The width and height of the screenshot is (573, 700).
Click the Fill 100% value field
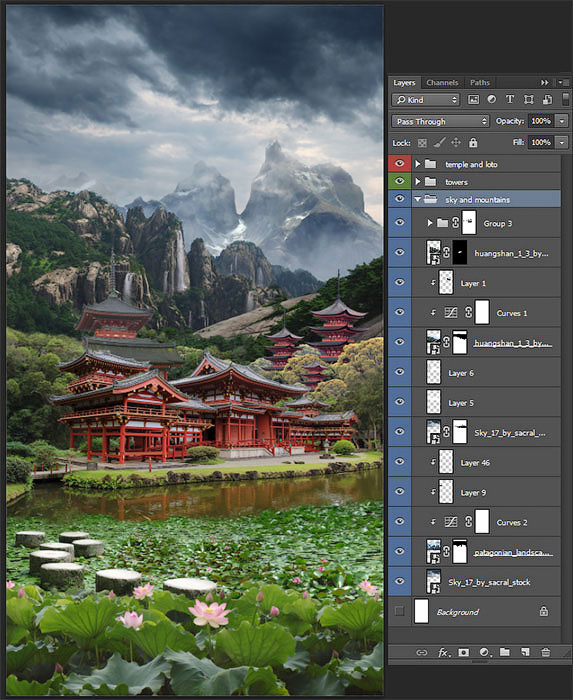(541, 142)
